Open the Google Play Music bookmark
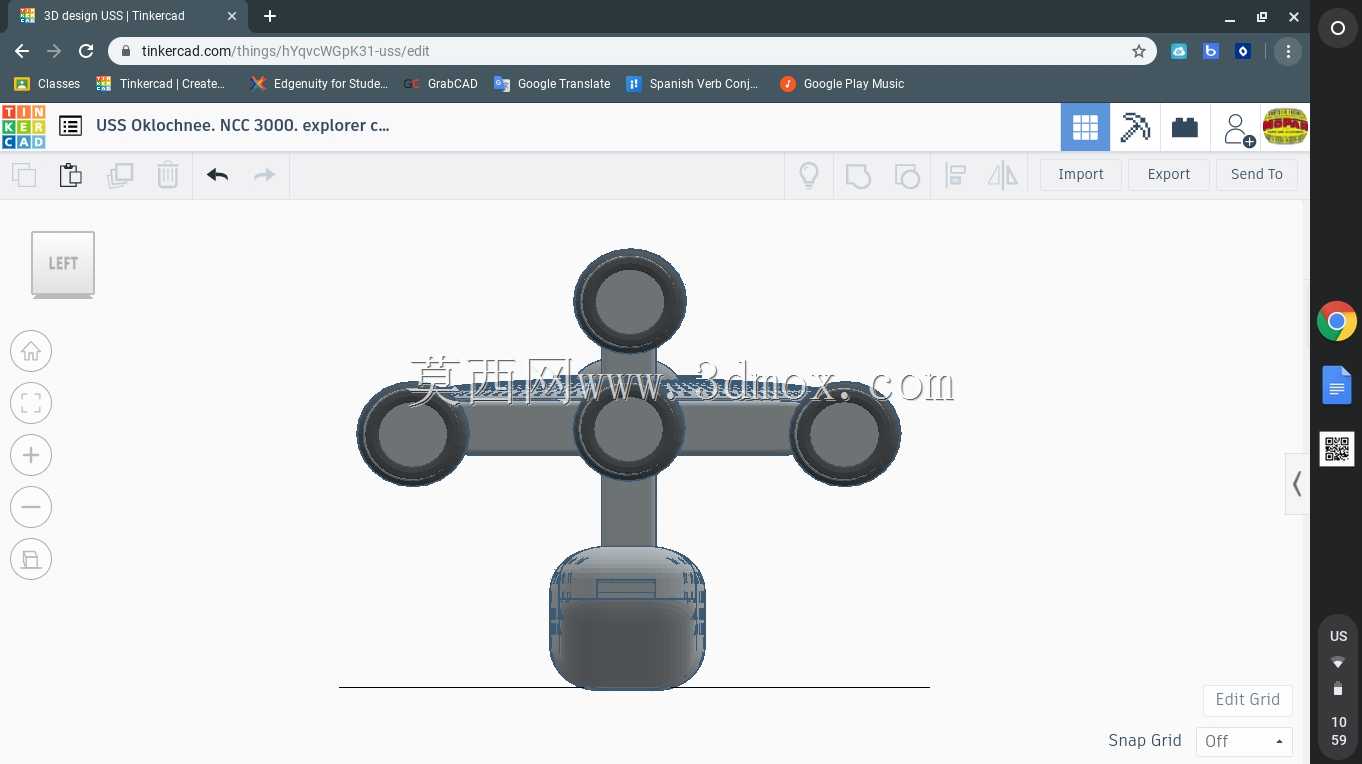The image size is (1362, 764). tap(842, 84)
